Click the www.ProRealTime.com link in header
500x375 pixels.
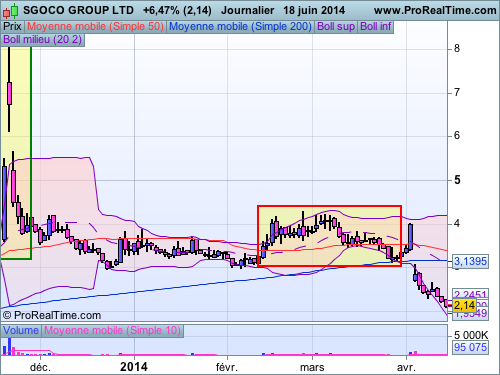click(x=435, y=10)
